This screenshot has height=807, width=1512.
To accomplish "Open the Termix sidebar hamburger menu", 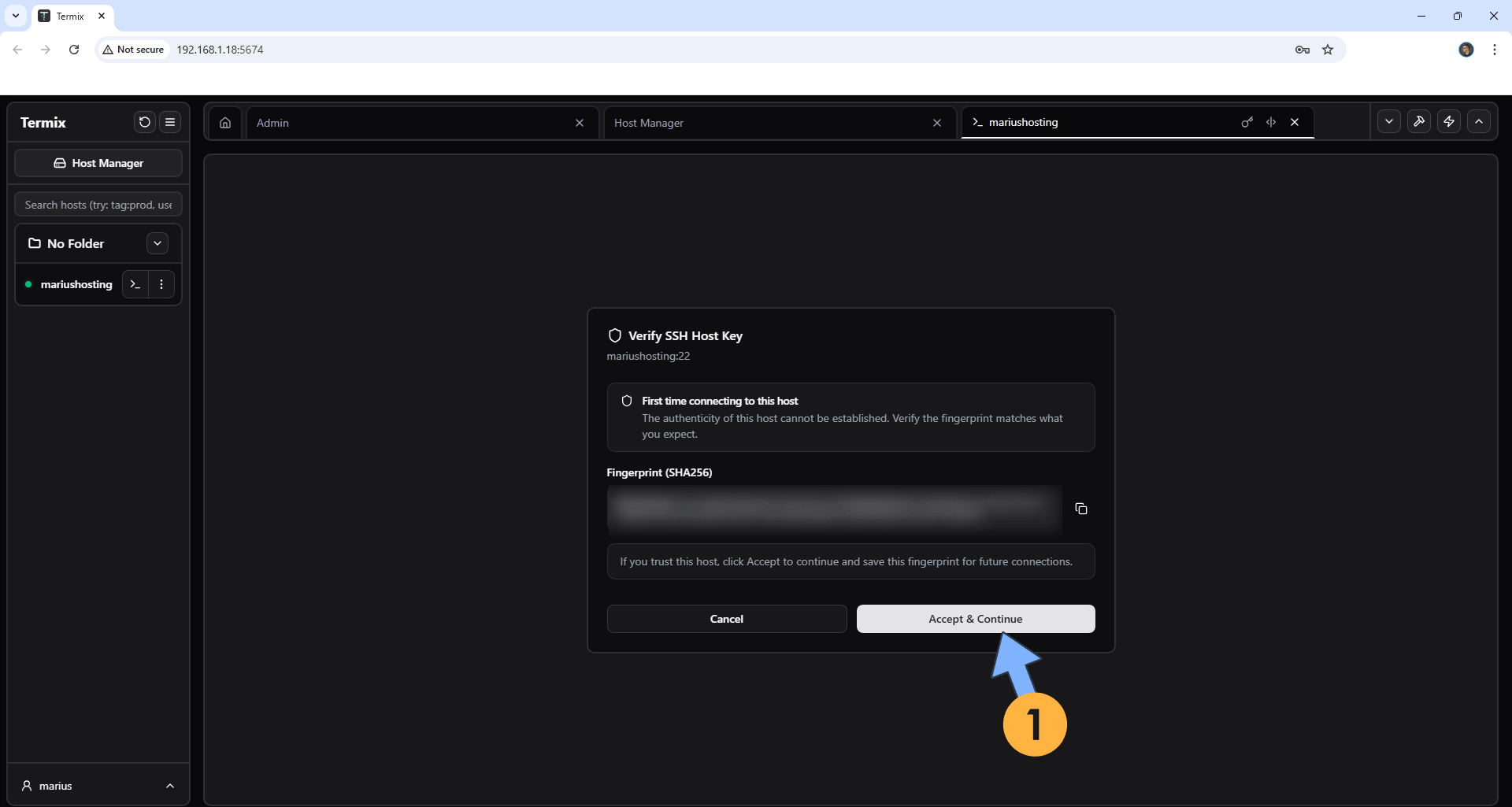I will click(170, 122).
